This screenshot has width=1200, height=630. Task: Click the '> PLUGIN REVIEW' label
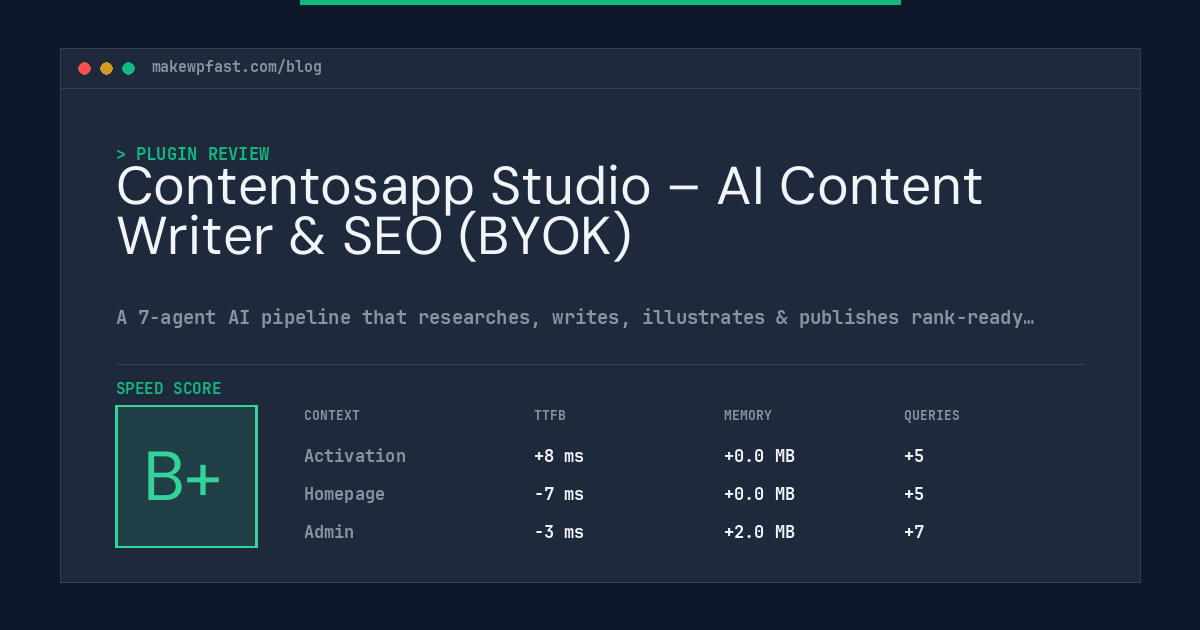(x=192, y=154)
